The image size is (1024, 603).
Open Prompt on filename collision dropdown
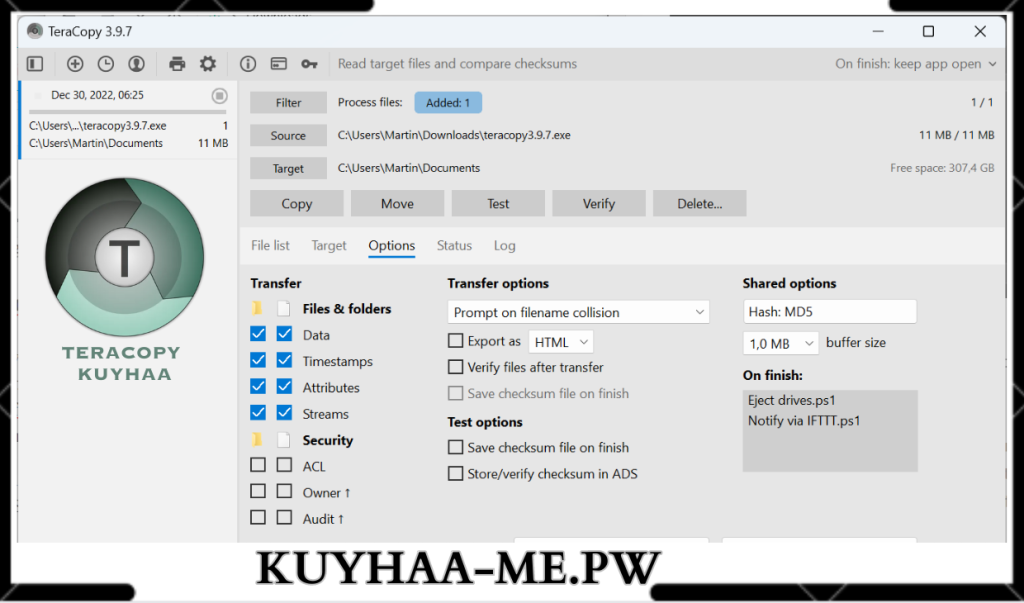click(x=578, y=312)
